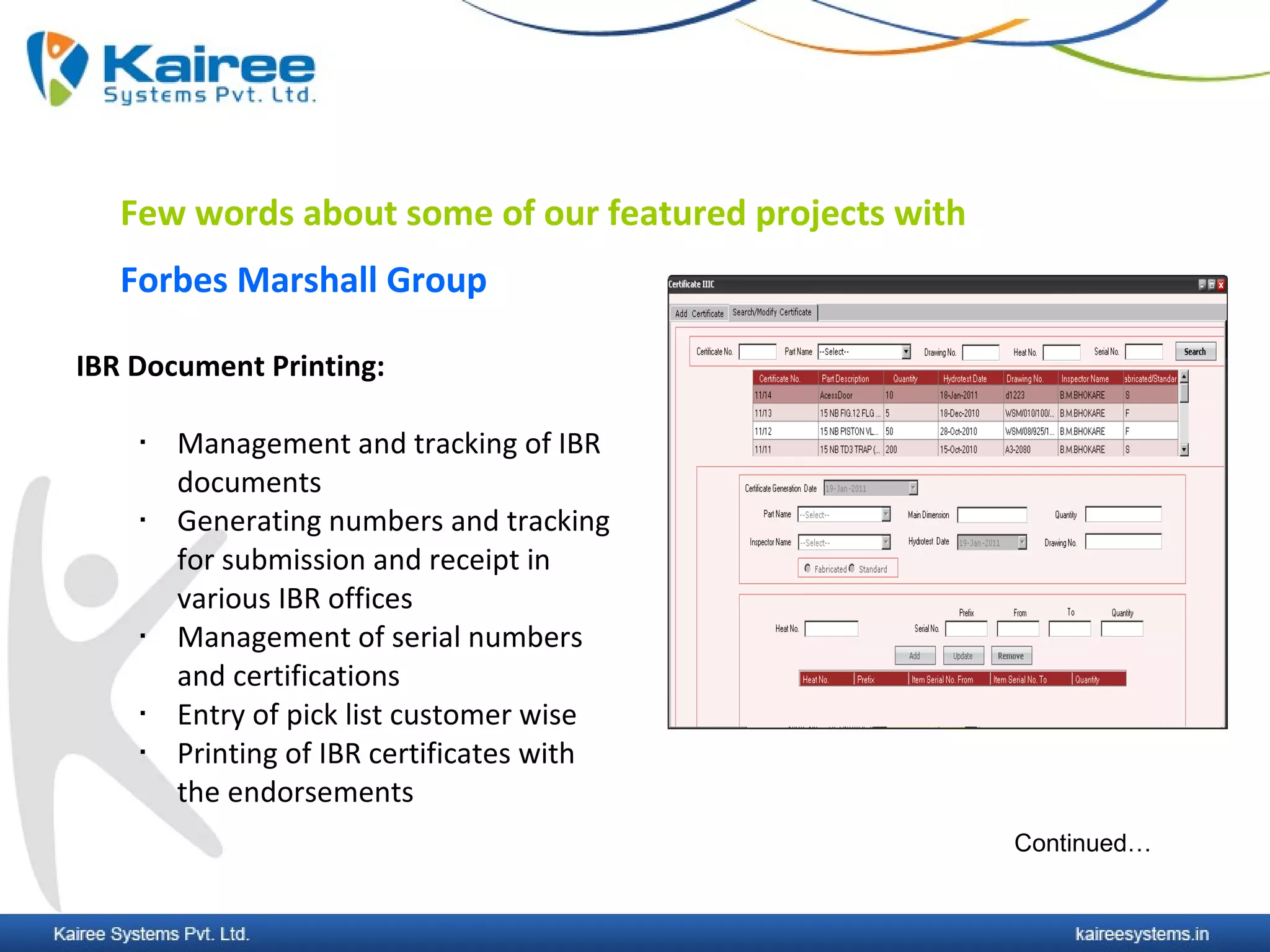
Task: Click the Heat No. search input
Action: 1062,352
